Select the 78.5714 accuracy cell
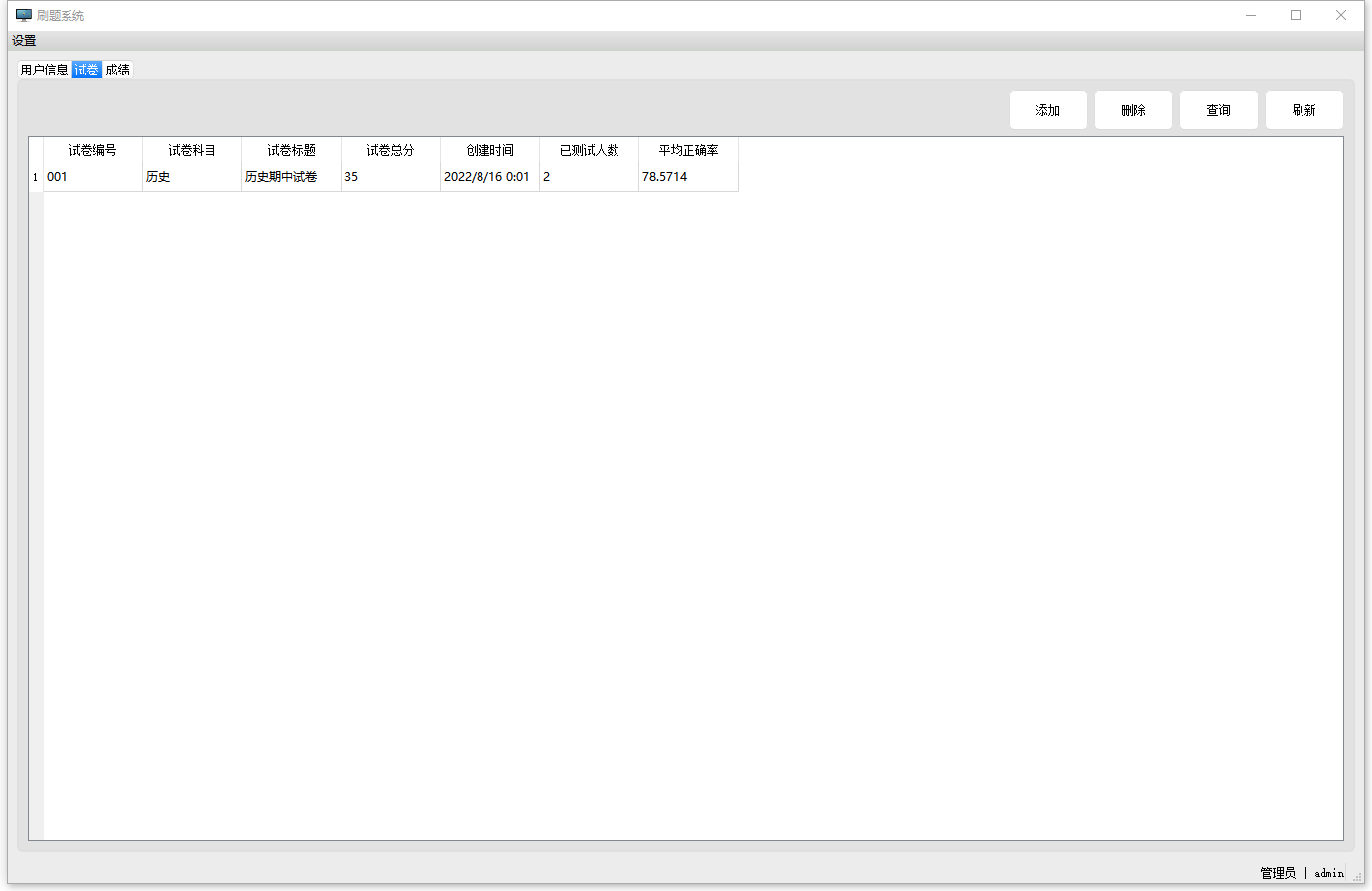The width and height of the screenshot is (1372, 891). pyautogui.click(x=688, y=177)
